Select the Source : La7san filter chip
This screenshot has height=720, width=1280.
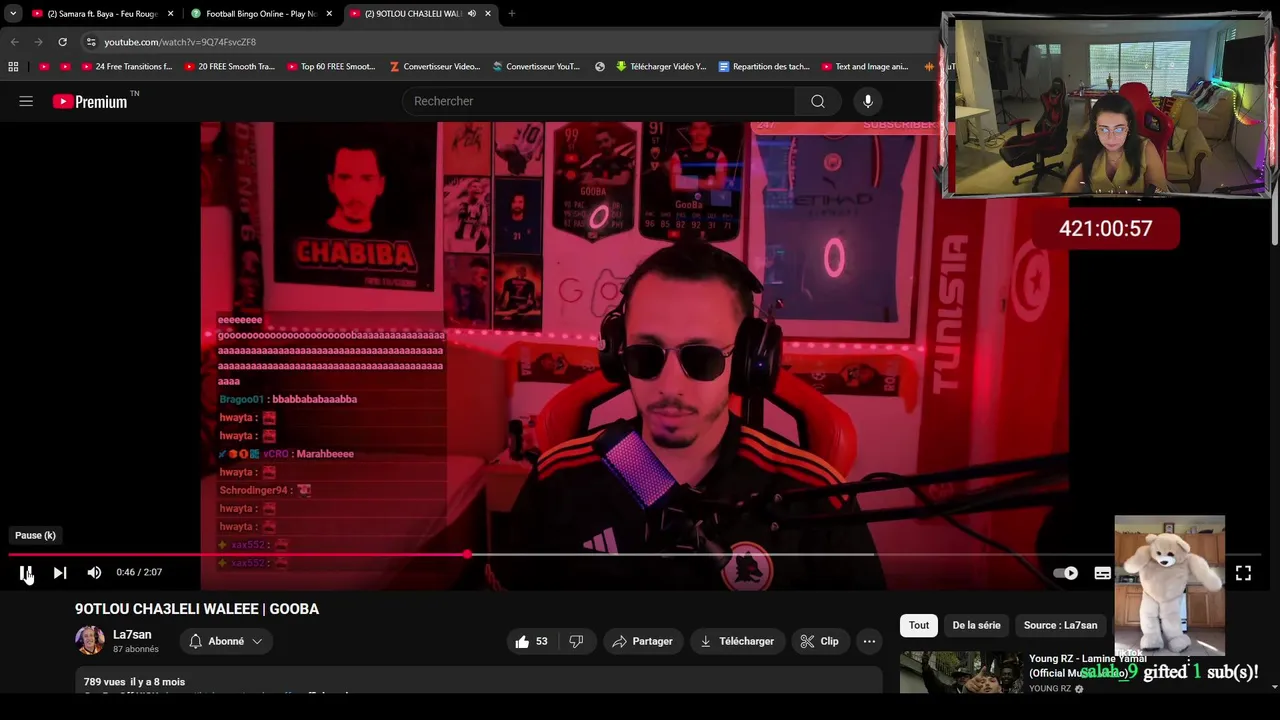pos(1060,625)
